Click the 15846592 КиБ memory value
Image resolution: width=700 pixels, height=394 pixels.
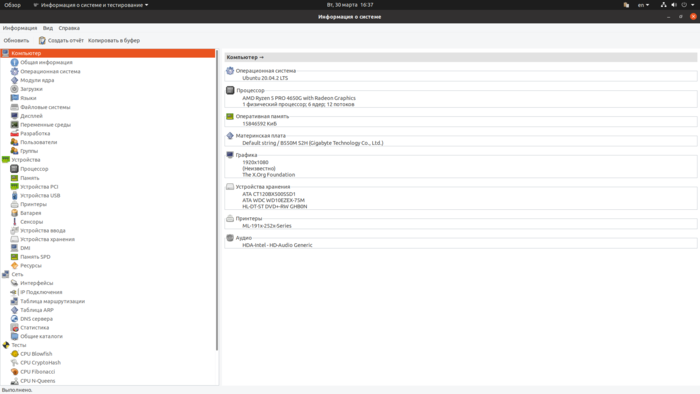click(259, 124)
